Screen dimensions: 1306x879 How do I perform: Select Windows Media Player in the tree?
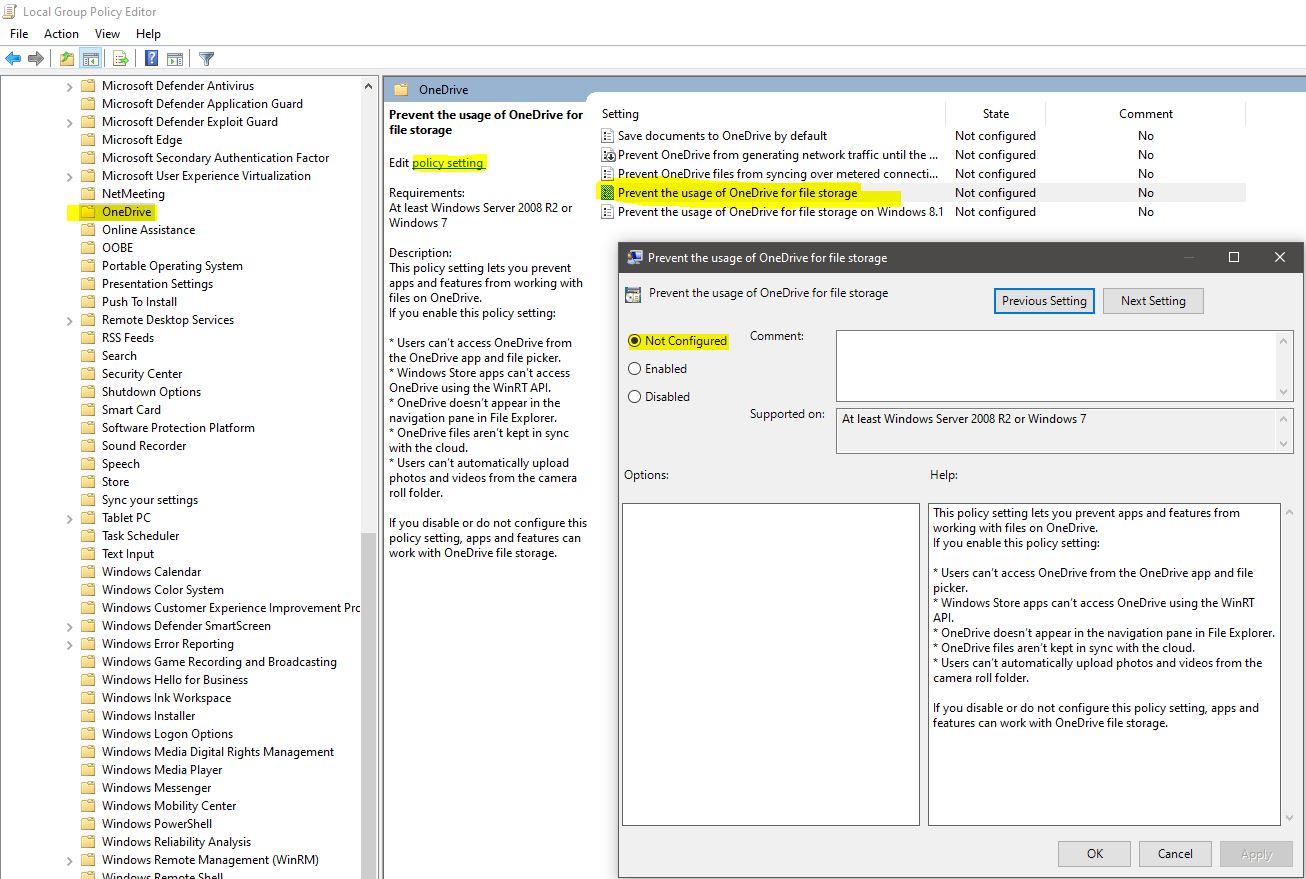(x=162, y=770)
